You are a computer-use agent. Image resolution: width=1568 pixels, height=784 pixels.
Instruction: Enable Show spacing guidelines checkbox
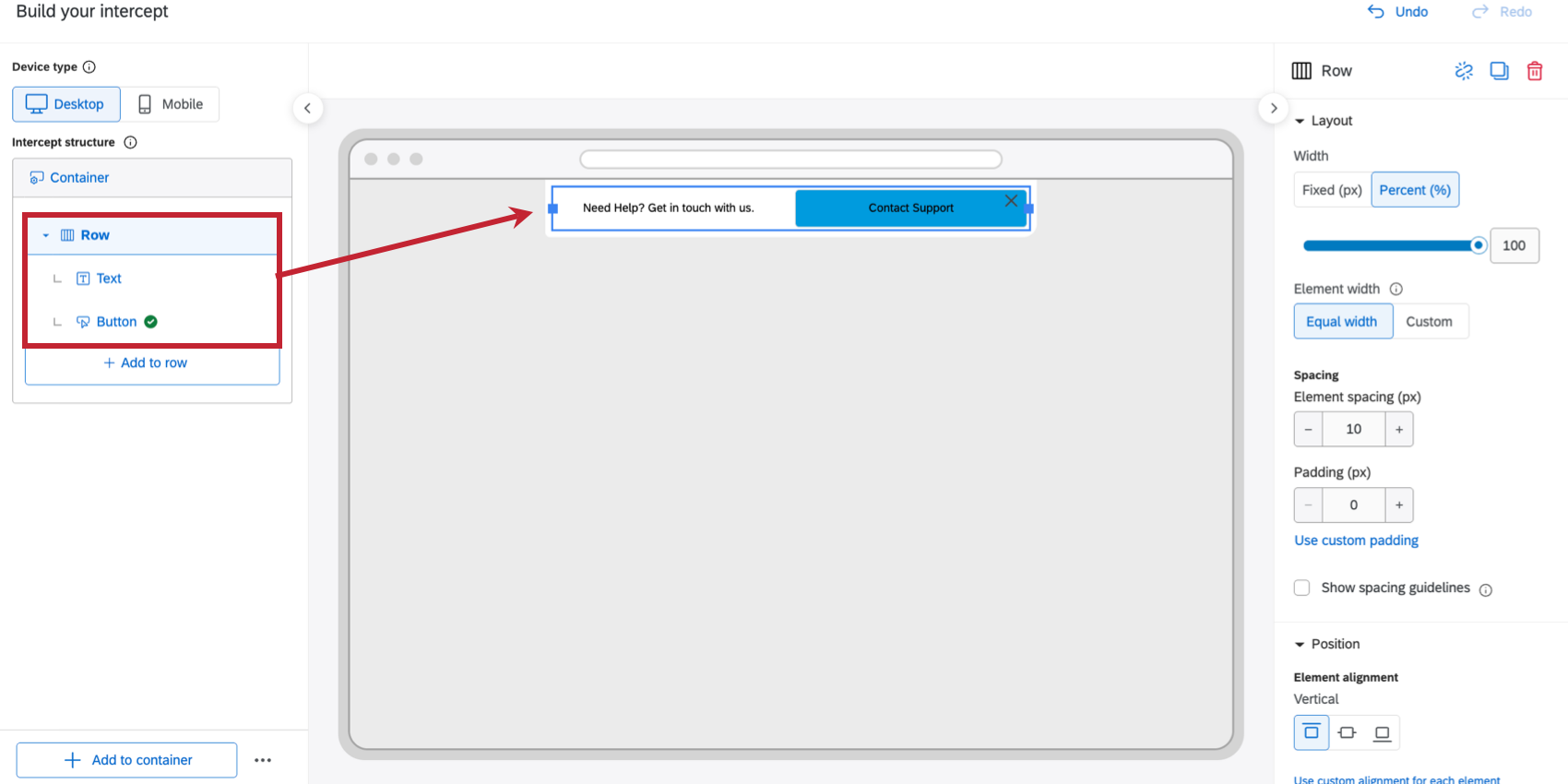[x=1302, y=588]
